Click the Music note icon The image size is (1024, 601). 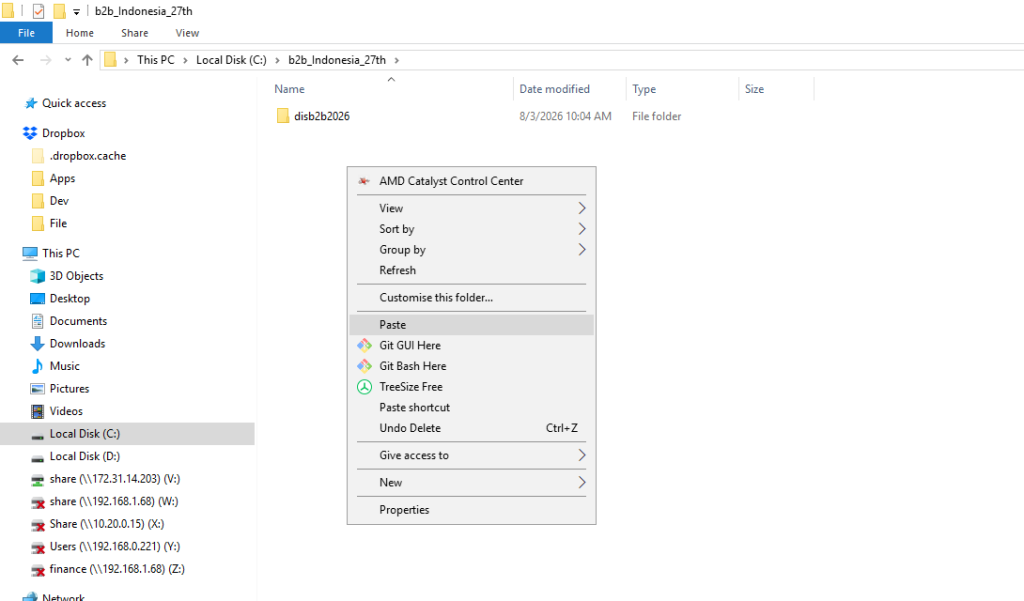pyautogui.click(x=38, y=366)
